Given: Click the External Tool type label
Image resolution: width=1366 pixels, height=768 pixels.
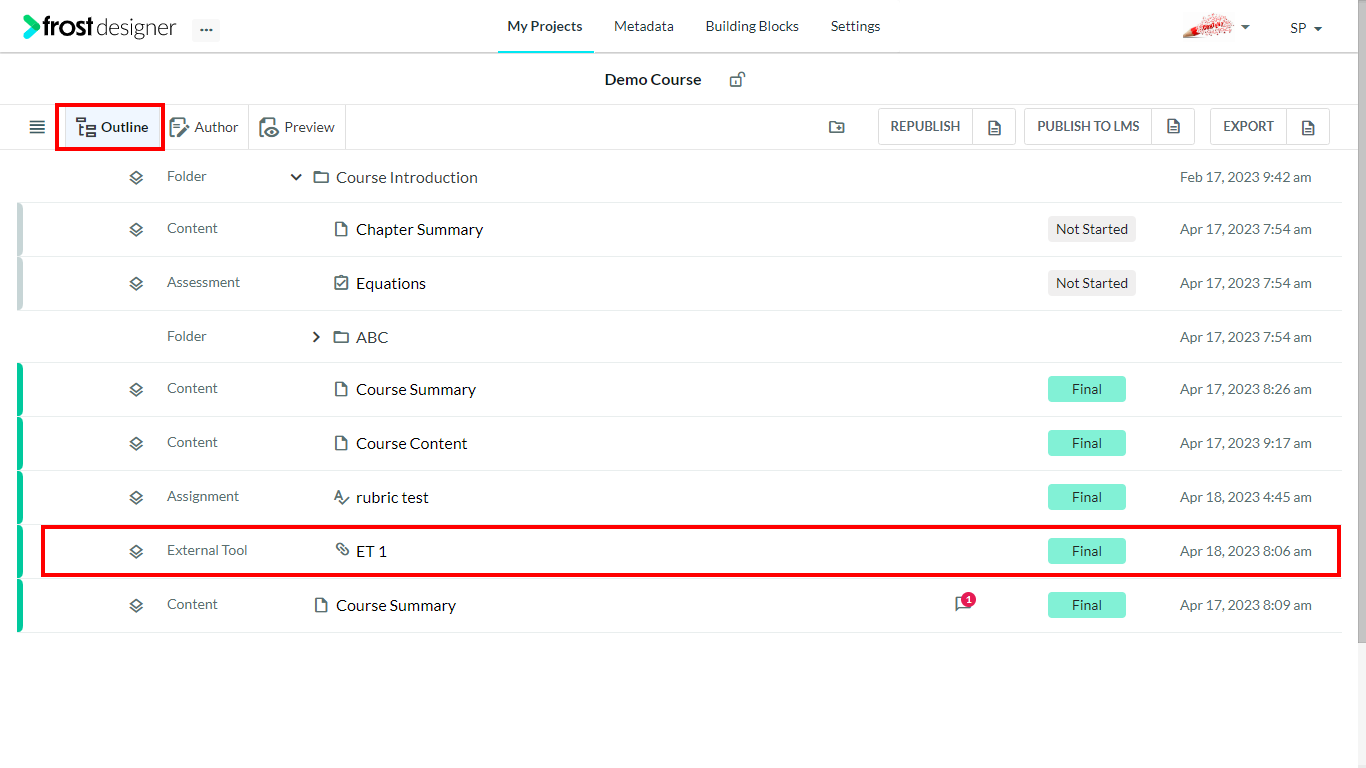Looking at the screenshot, I should point(207,550).
